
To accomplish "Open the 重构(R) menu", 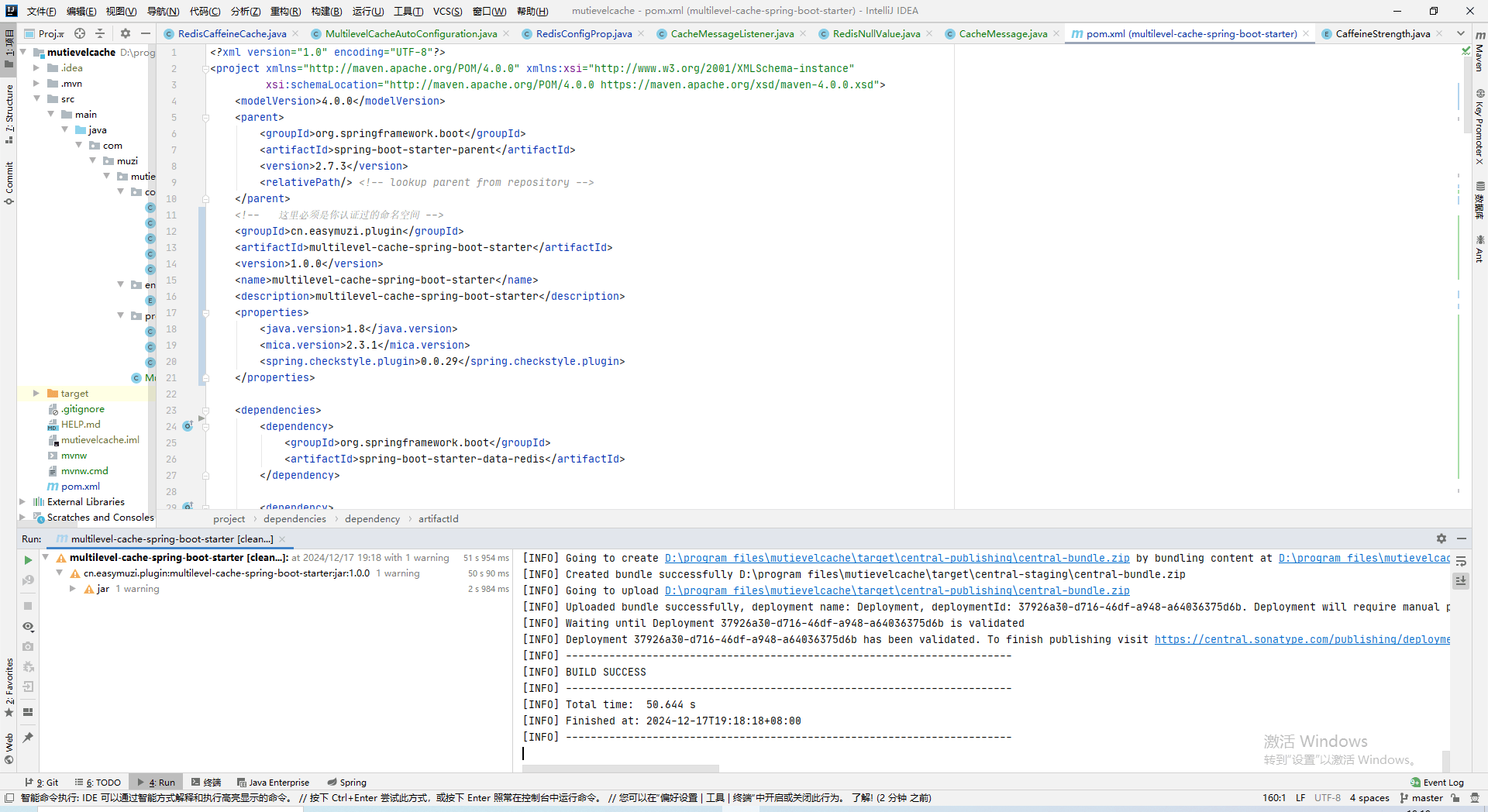I will point(285,11).
